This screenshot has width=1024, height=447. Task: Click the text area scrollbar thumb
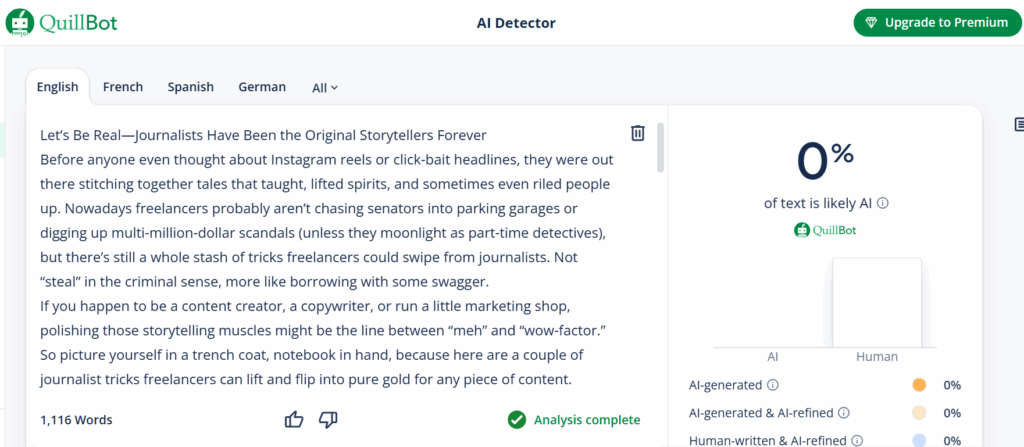pyautogui.click(x=661, y=148)
